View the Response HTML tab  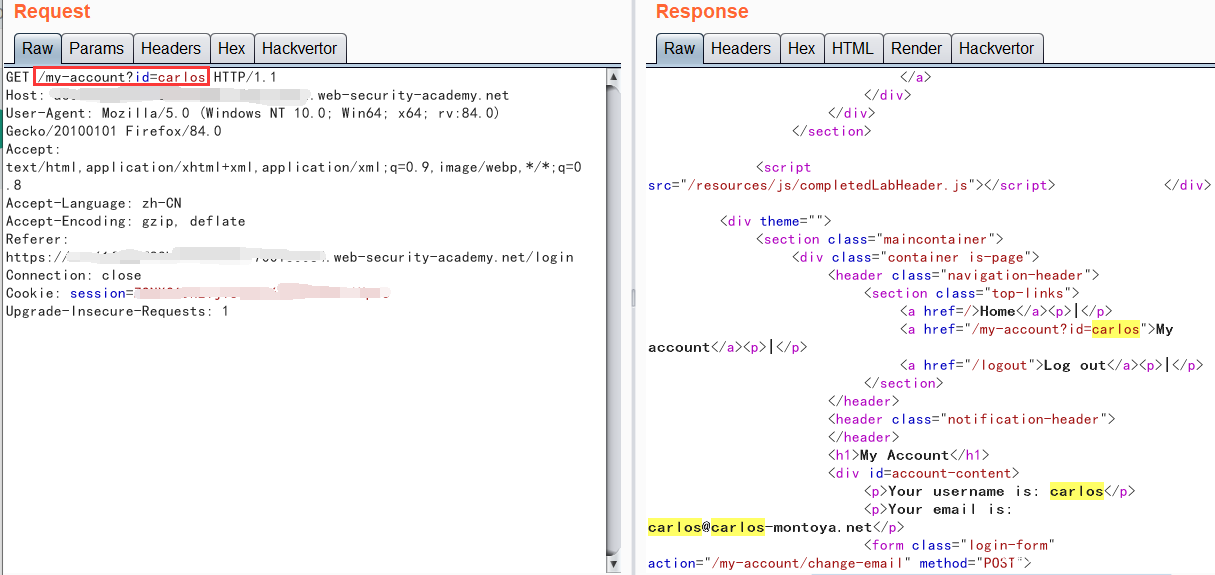coord(853,48)
